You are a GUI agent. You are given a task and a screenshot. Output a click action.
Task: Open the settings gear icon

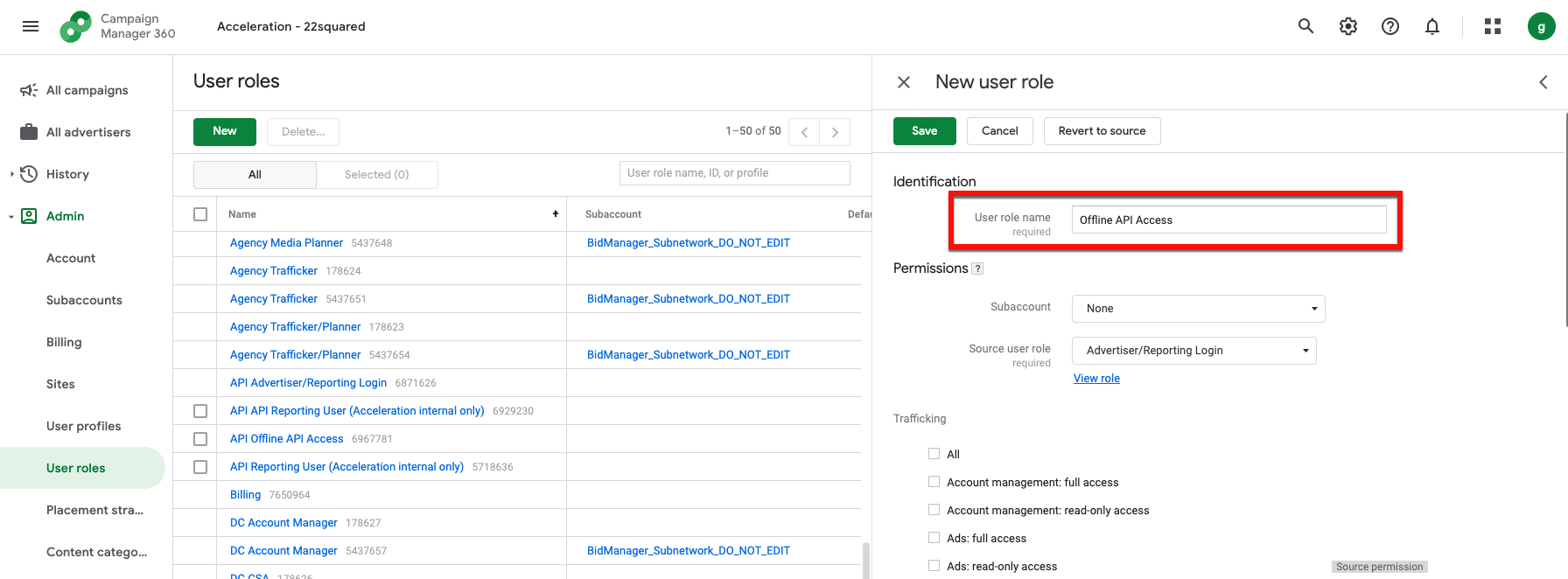1348,26
